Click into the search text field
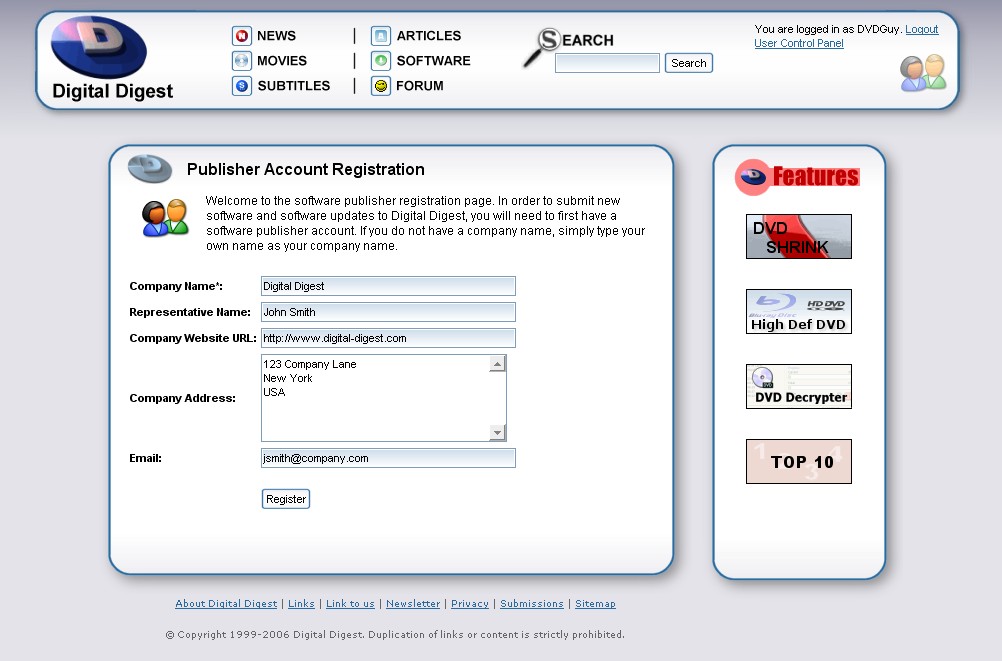This screenshot has width=1002, height=661. coord(607,63)
